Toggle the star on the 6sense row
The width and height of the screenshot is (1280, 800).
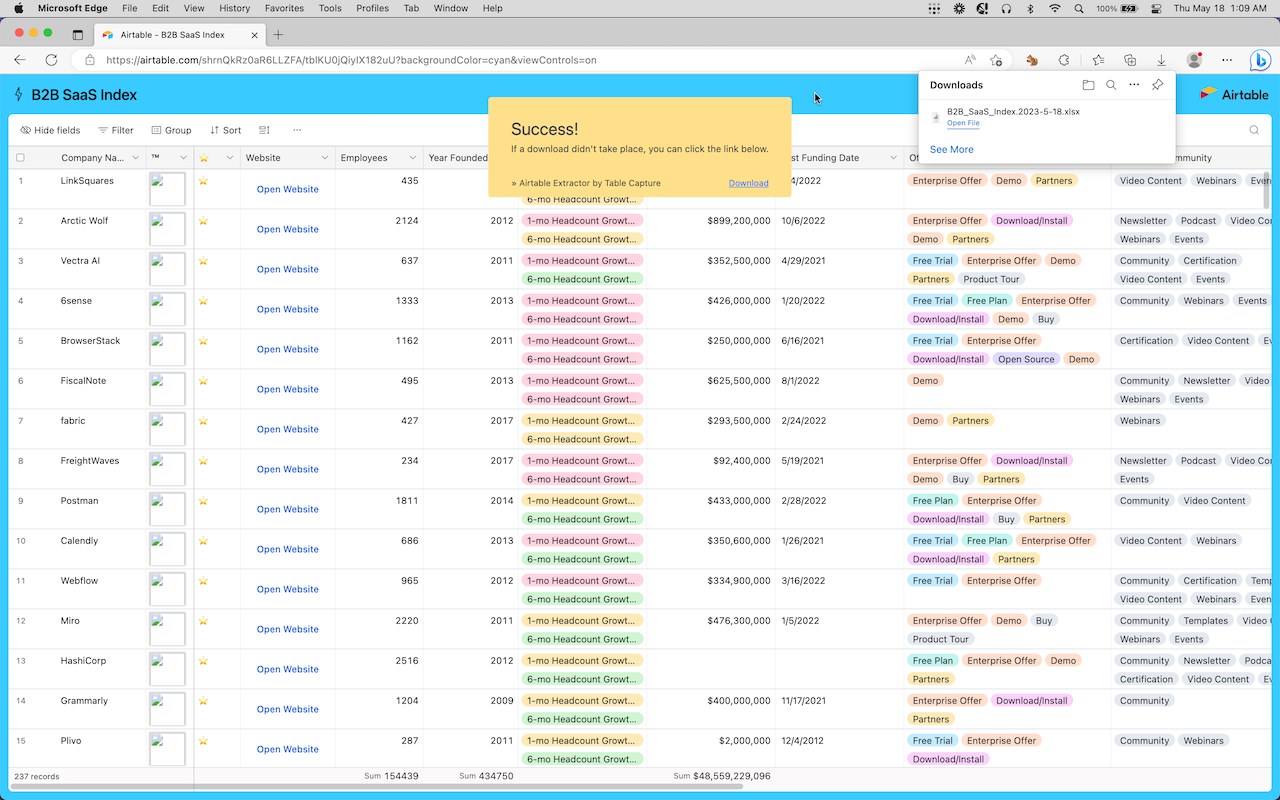203,301
